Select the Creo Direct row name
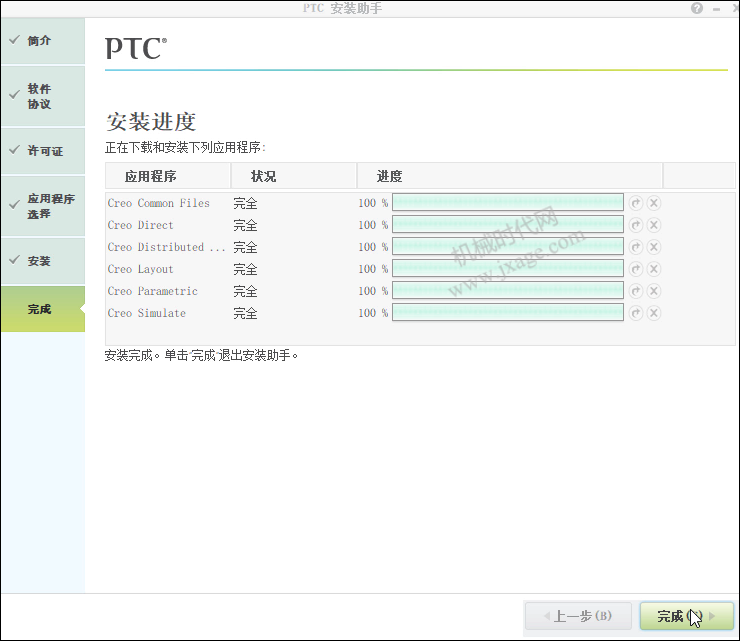 [141, 225]
